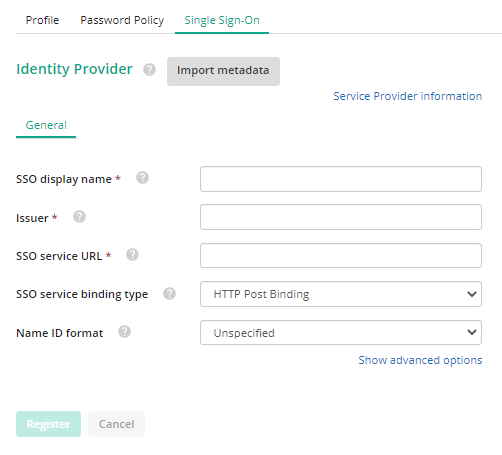Click help icon beside Issuer field
The image size is (502, 455).
(79, 217)
